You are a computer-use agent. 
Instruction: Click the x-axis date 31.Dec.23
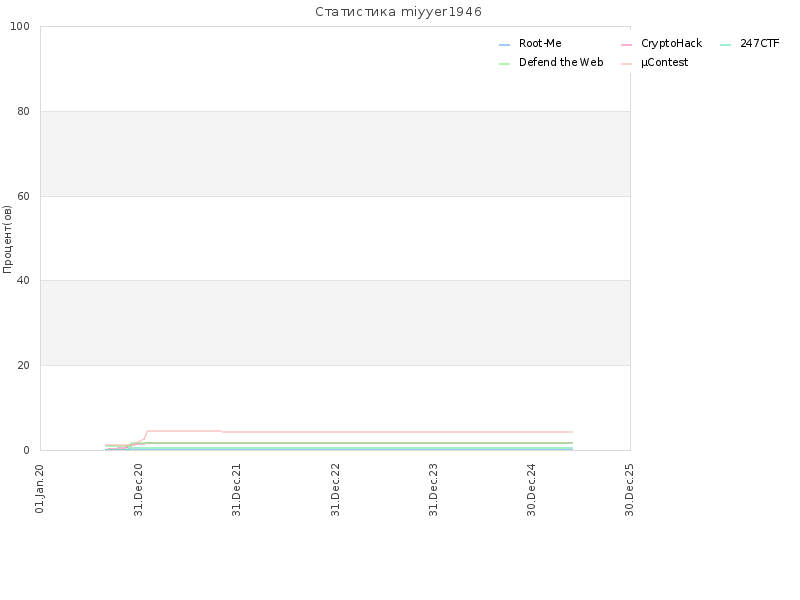point(433,490)
